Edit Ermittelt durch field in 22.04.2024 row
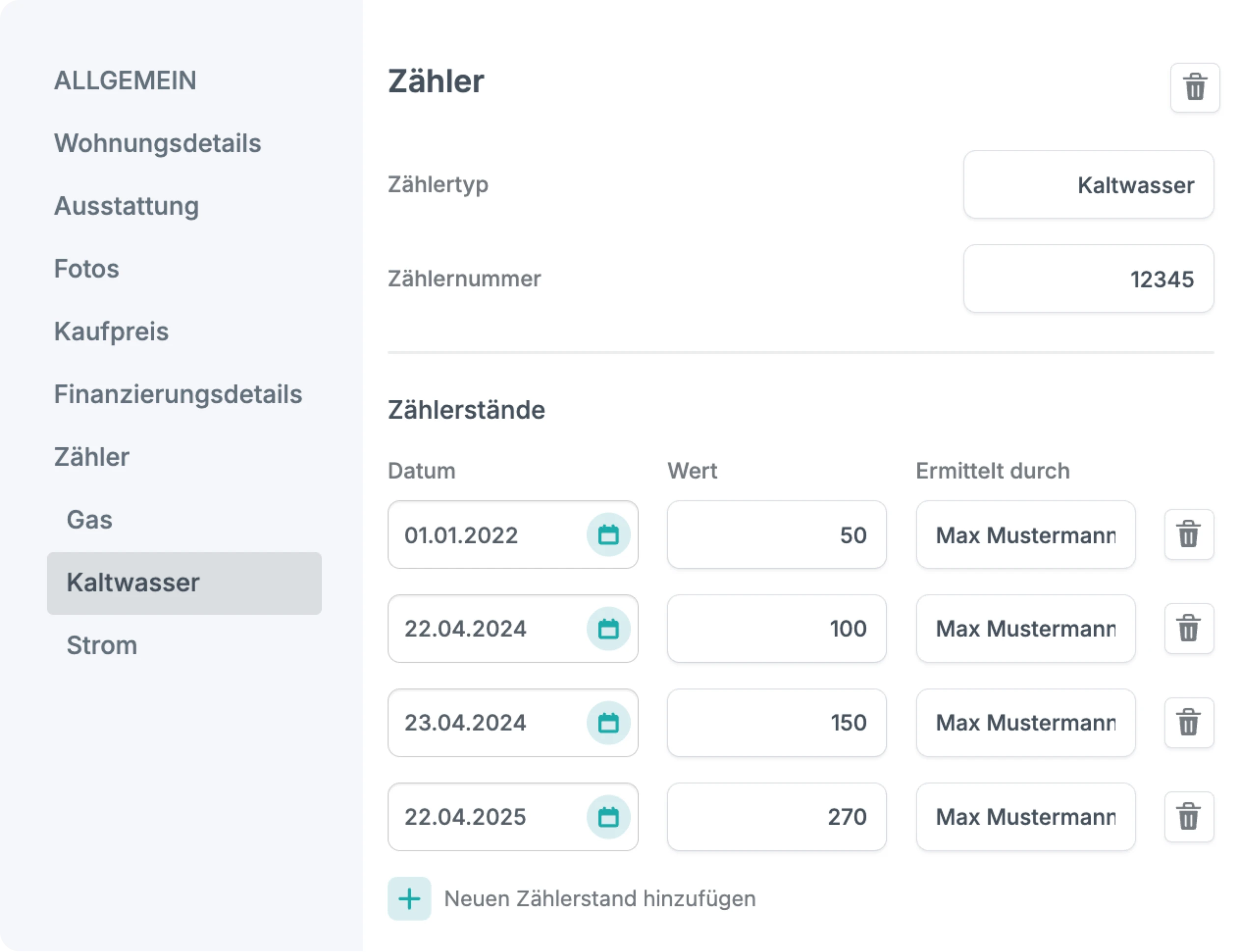 [x=1026, y=628]
